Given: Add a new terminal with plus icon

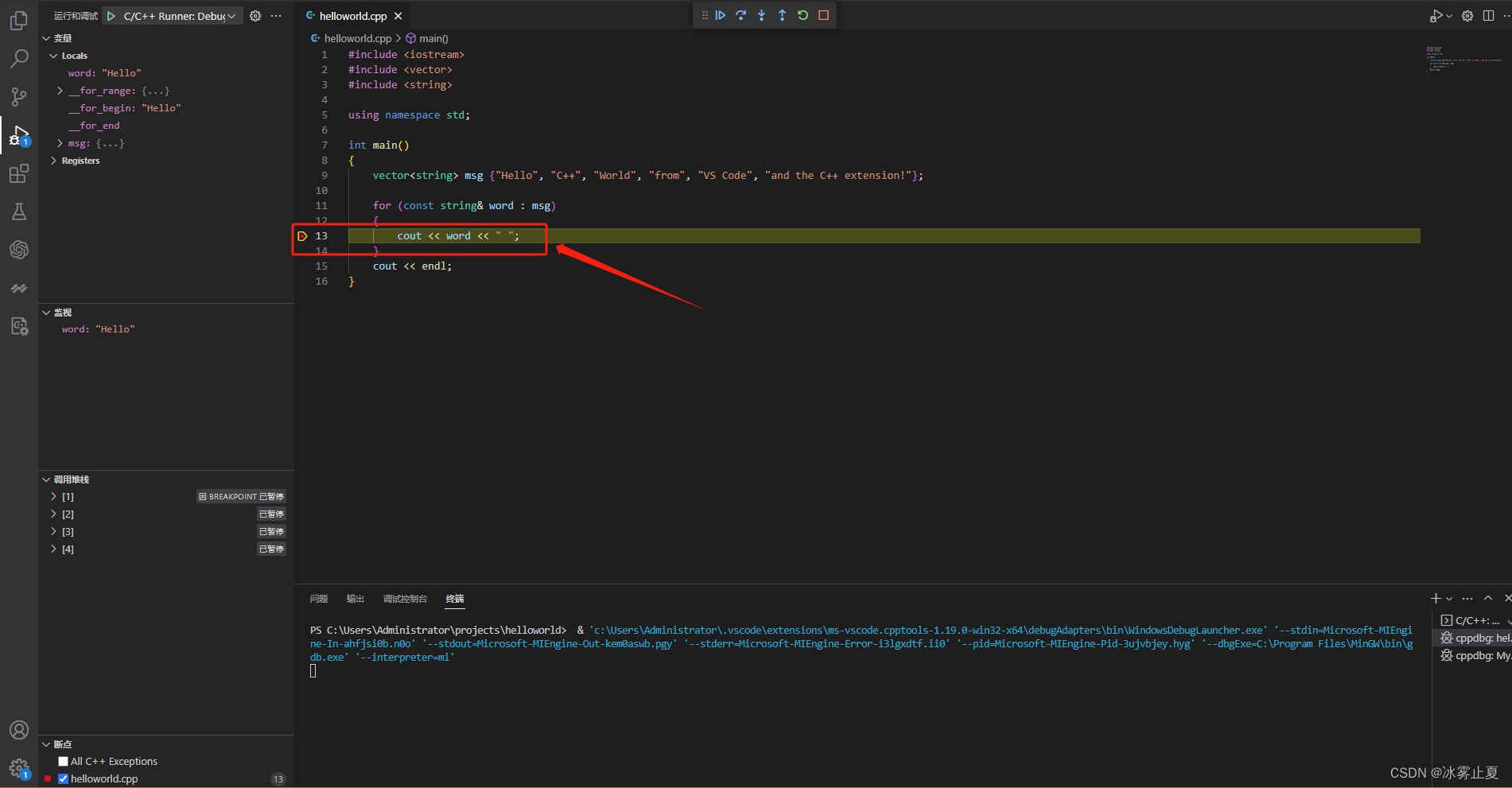Looking at the screenshot, I should click(x=1436, y=598).
